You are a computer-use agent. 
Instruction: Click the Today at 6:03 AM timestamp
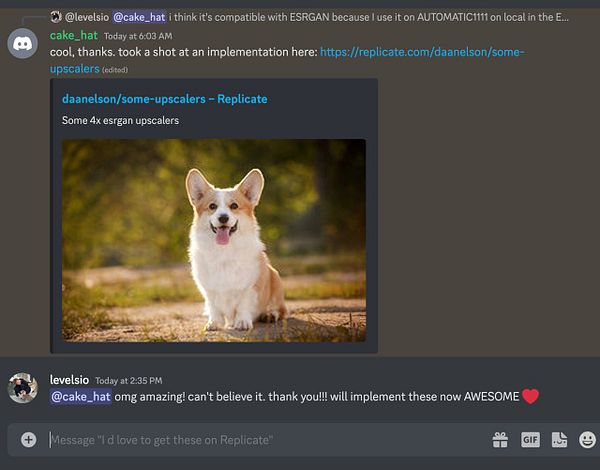pyautogui.click(x=138, y=36)
